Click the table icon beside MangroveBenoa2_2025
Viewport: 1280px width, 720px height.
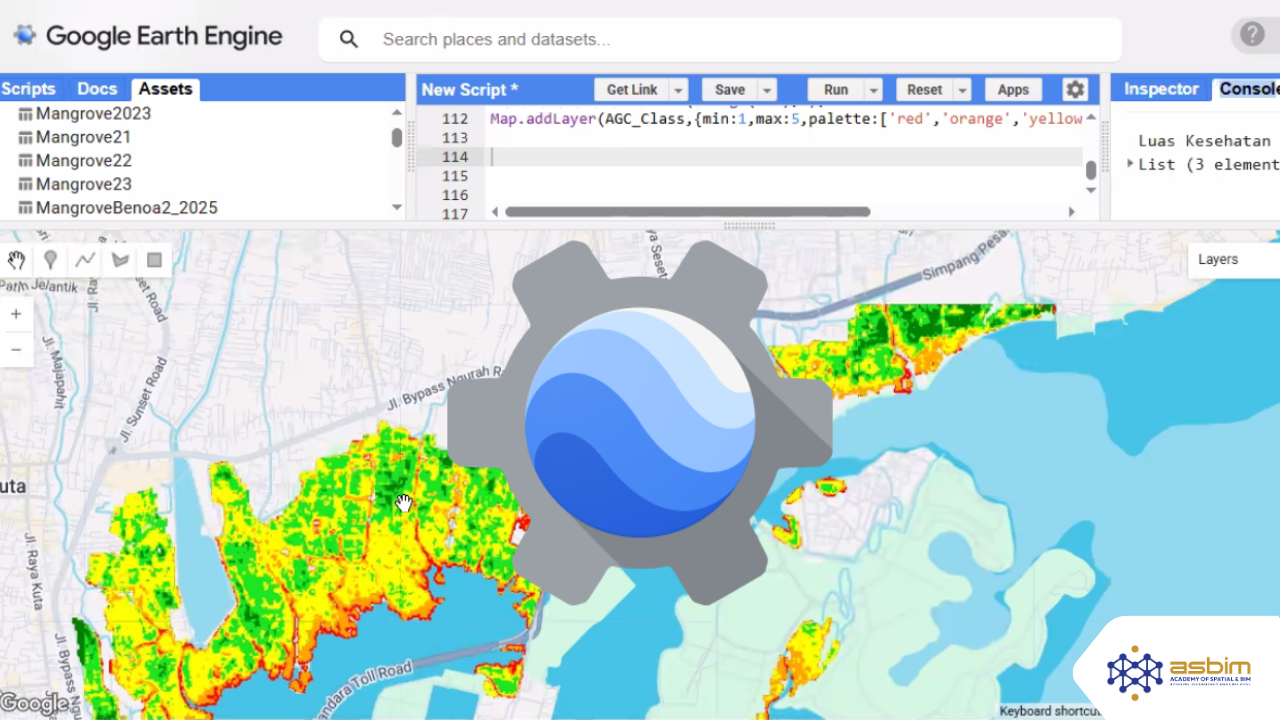coord(26,208)
